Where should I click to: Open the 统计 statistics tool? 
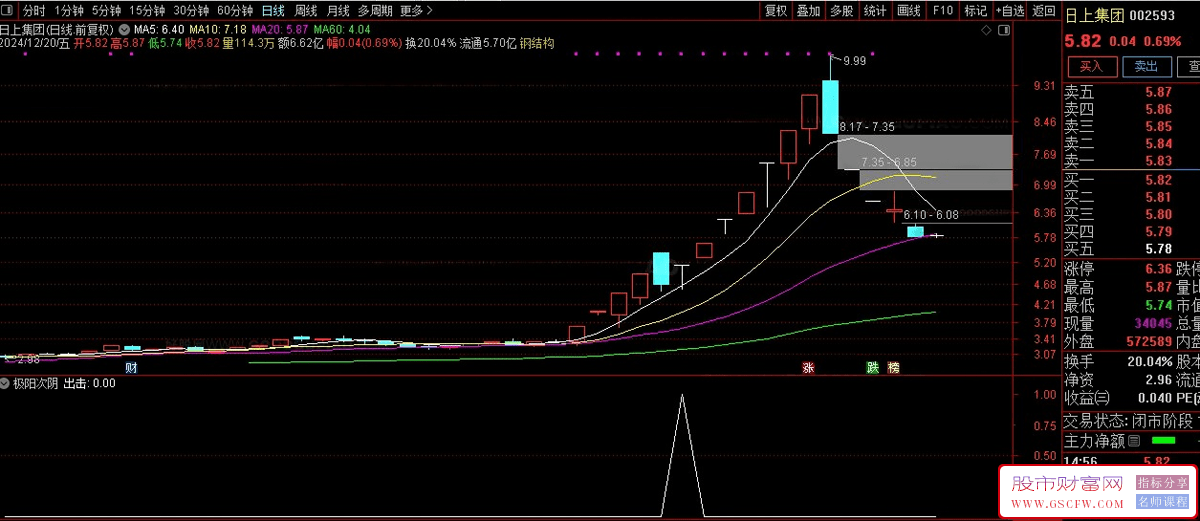click(875, 11)
